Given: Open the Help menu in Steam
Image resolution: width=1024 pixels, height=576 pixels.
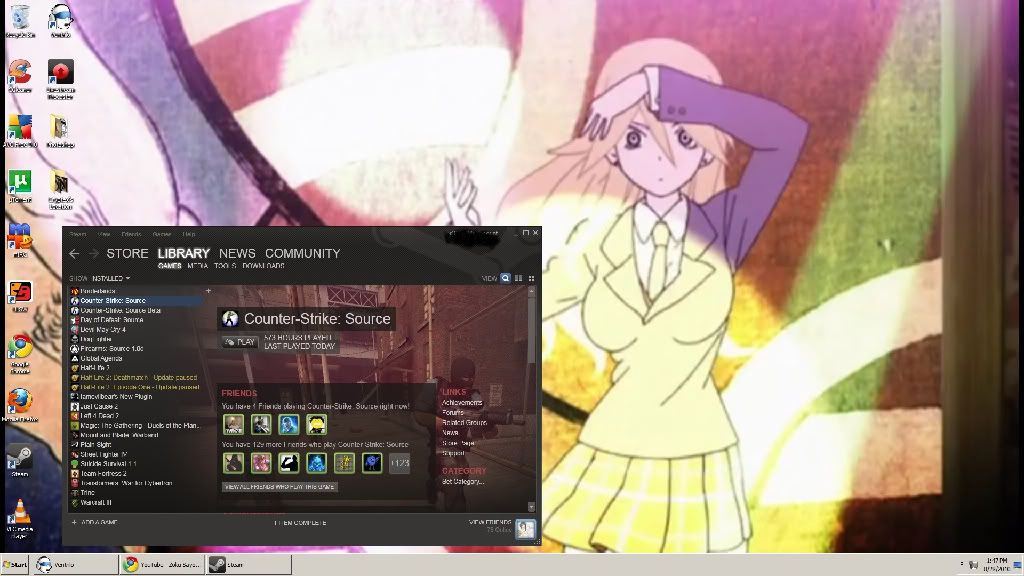Looking at the screenshot, I should pos(189,234).
